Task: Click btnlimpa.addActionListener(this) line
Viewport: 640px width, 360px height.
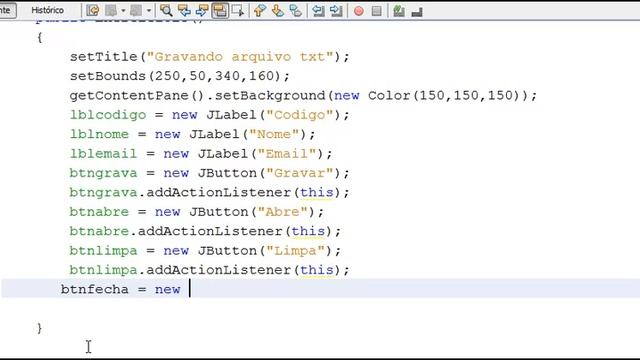Action: point(209,270)
